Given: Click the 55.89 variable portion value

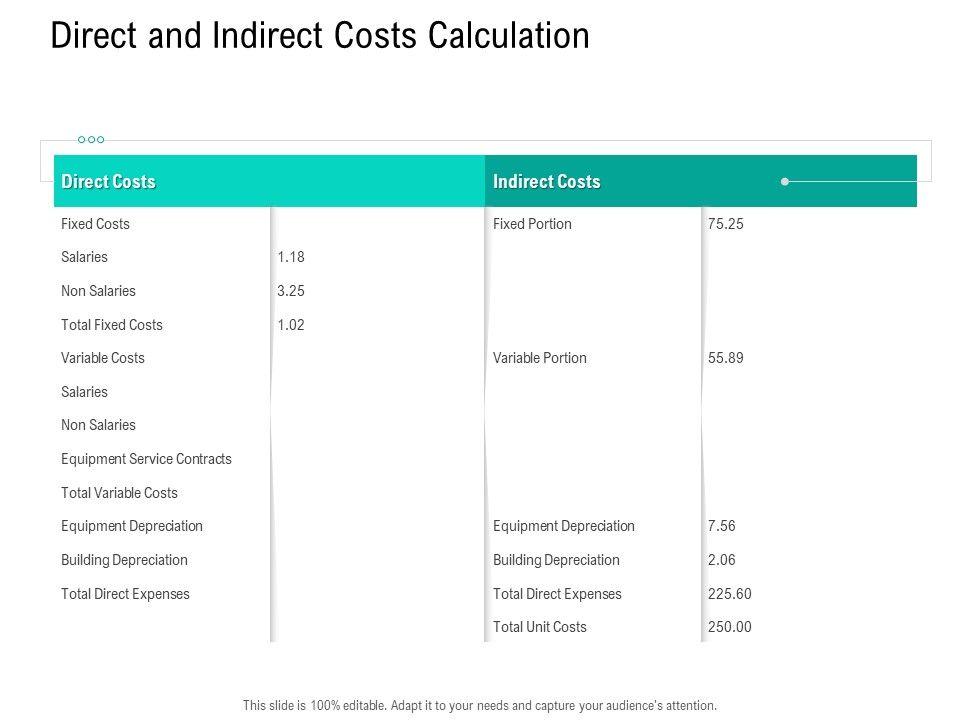Looking at the screenshot, I should pyautogui.click(x=725, y=358).
